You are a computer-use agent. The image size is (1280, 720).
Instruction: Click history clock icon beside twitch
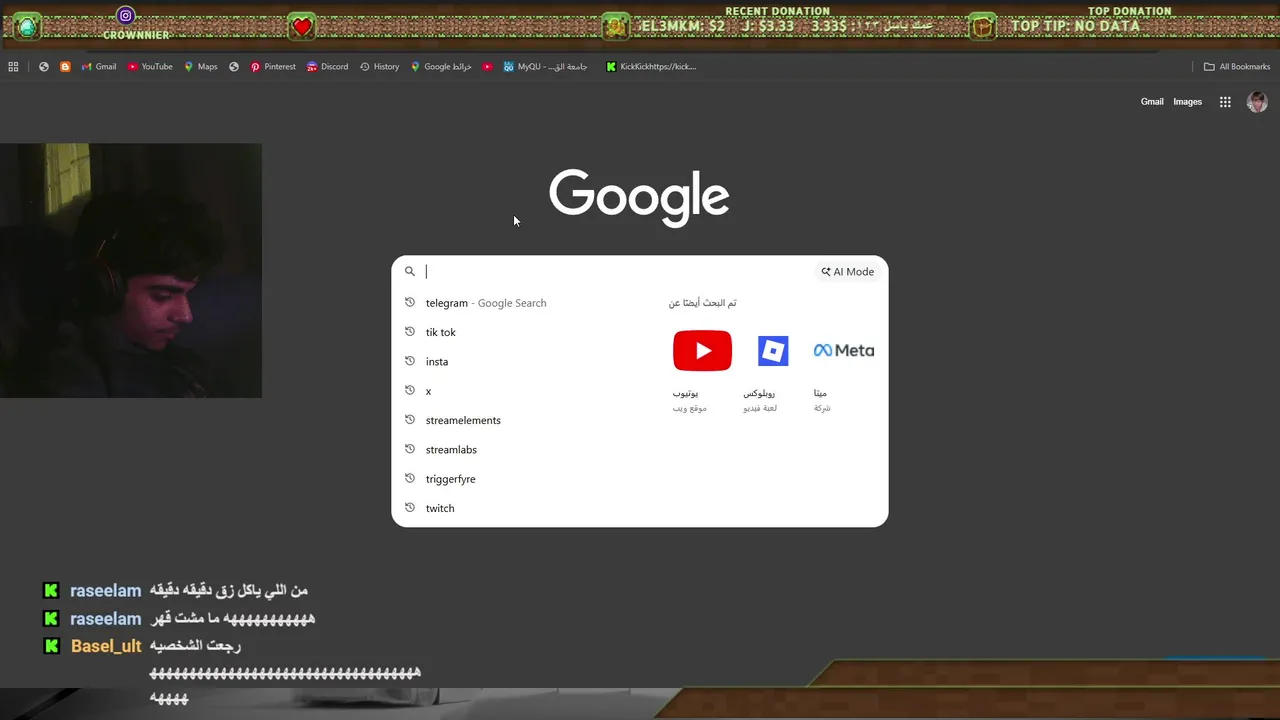point(409,507)
